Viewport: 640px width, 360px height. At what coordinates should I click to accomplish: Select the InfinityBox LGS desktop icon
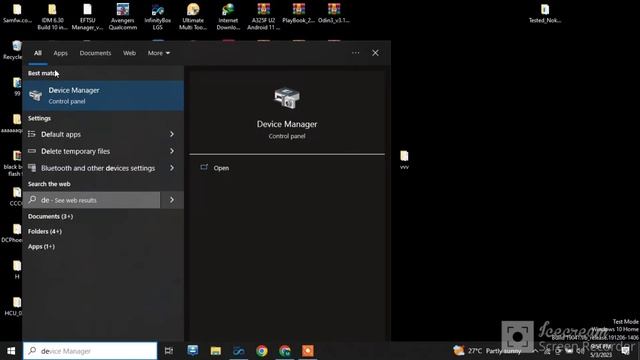pos(158,17)
